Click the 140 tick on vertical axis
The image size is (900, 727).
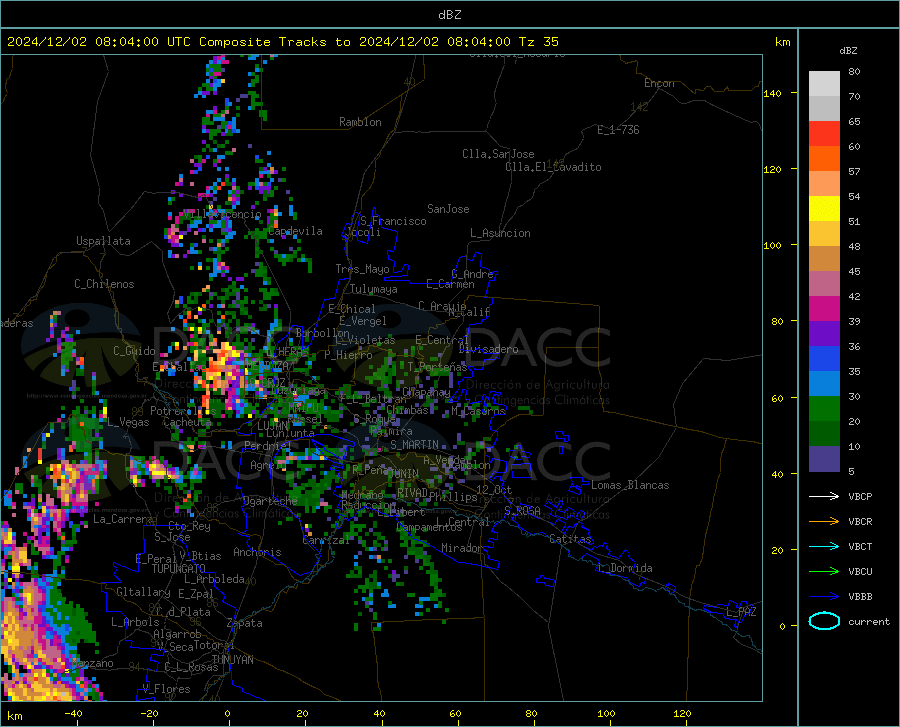coord(773,93)
